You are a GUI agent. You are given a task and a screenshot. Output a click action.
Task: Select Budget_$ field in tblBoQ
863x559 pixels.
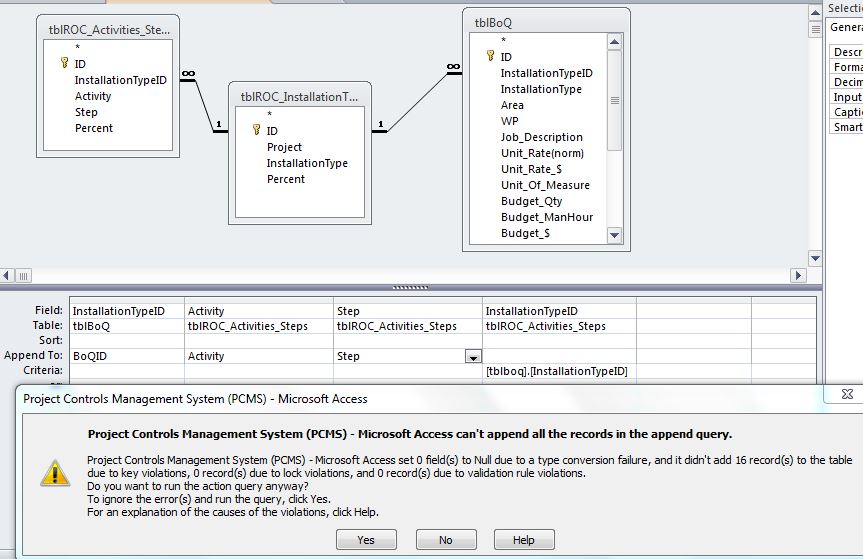(525, 233)
